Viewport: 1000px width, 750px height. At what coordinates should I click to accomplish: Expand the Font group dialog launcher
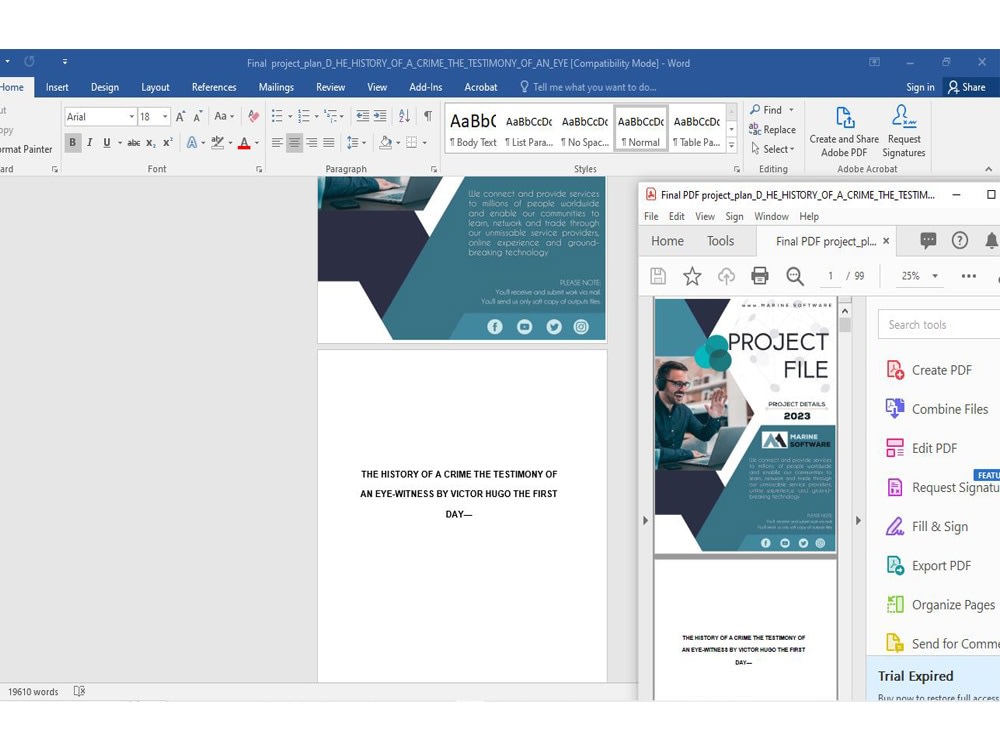[x=259, y=169]
